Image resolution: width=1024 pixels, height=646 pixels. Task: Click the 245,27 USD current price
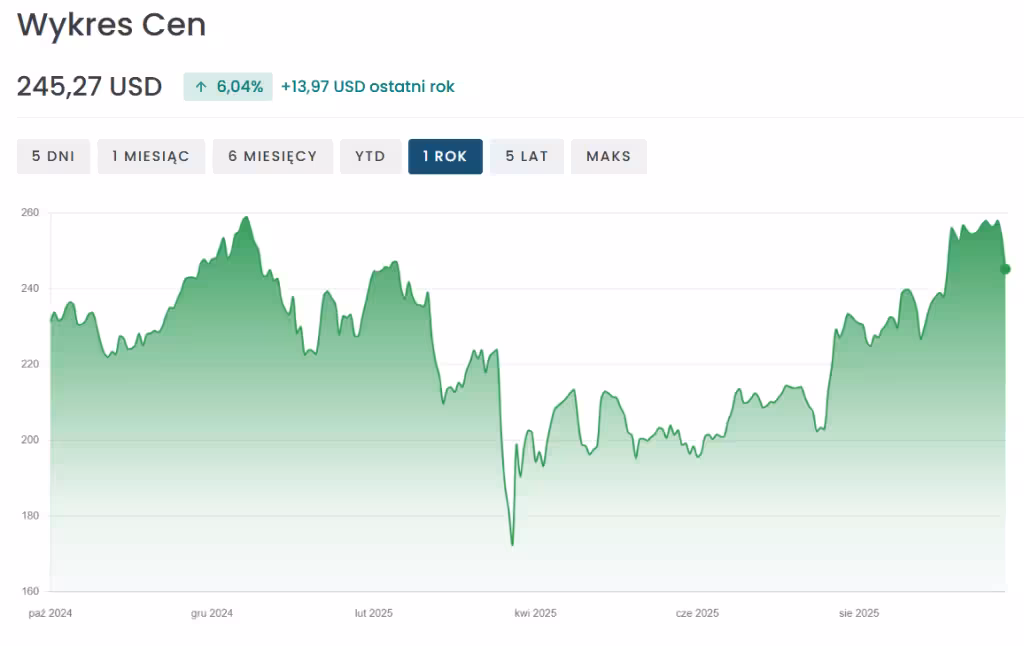click(89, 87)
